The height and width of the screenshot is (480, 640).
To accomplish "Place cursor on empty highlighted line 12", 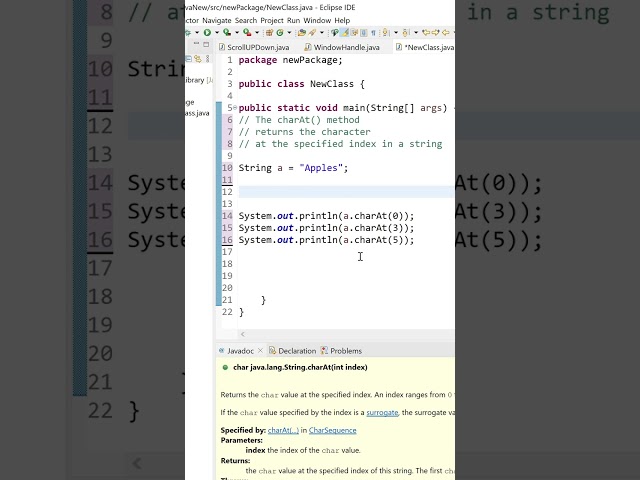I will (x=346, y=192).
